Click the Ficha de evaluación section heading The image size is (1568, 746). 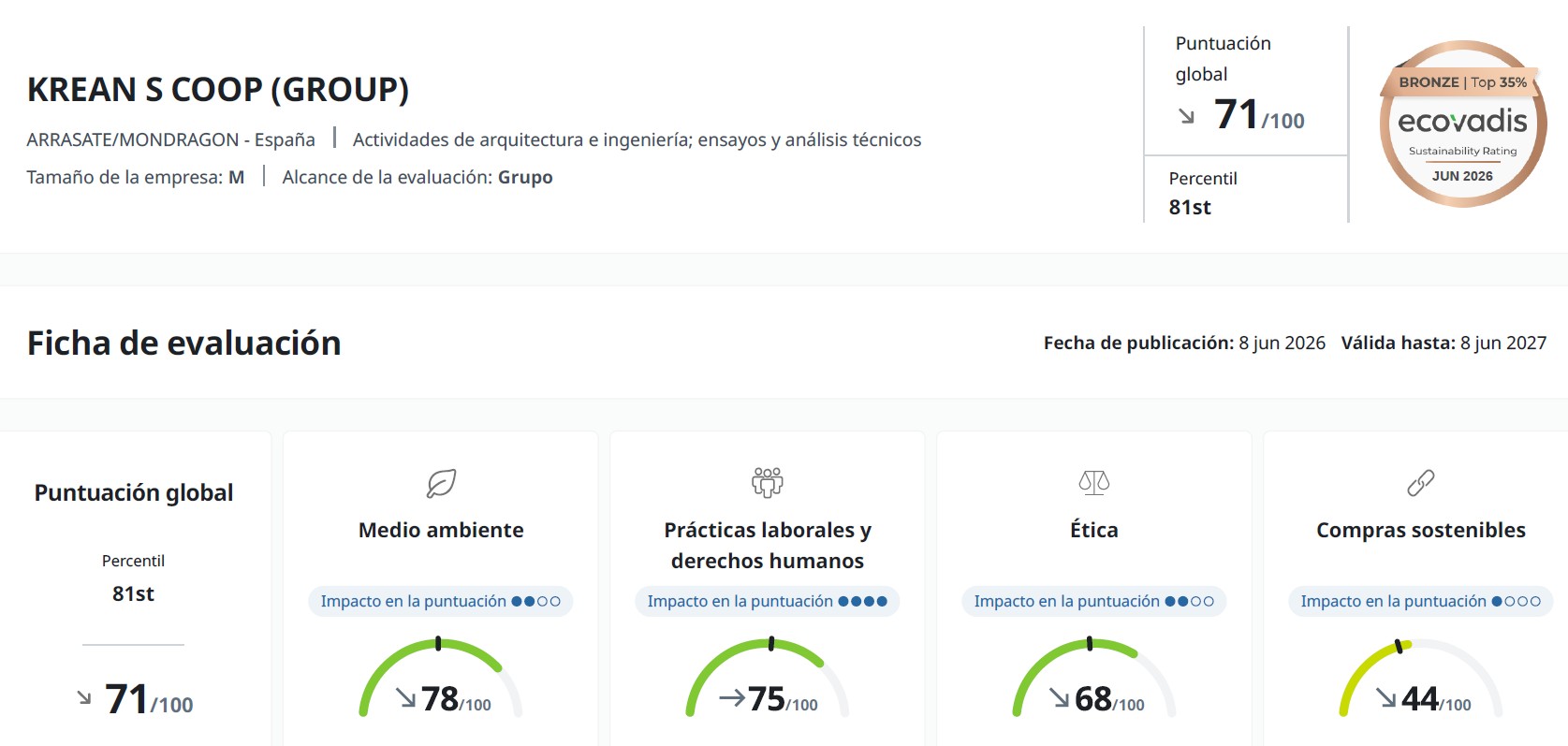[x=184, y=343]
